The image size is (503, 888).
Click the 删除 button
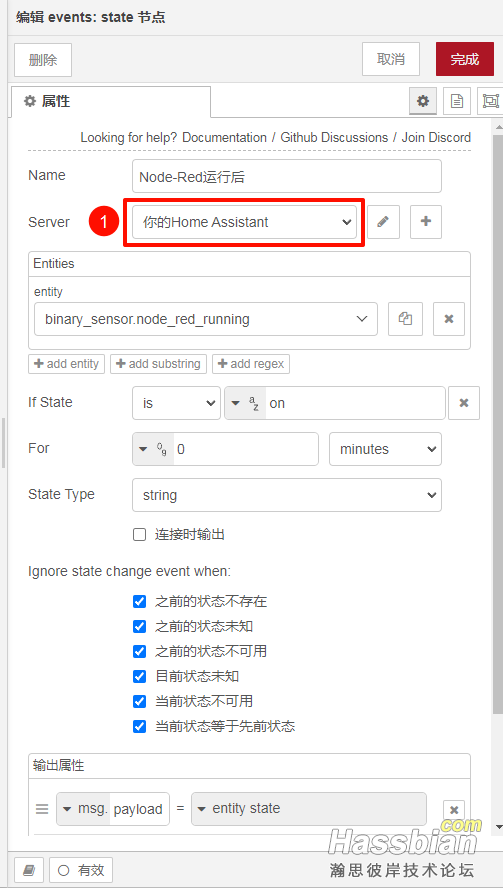click(x=43, y=59)
